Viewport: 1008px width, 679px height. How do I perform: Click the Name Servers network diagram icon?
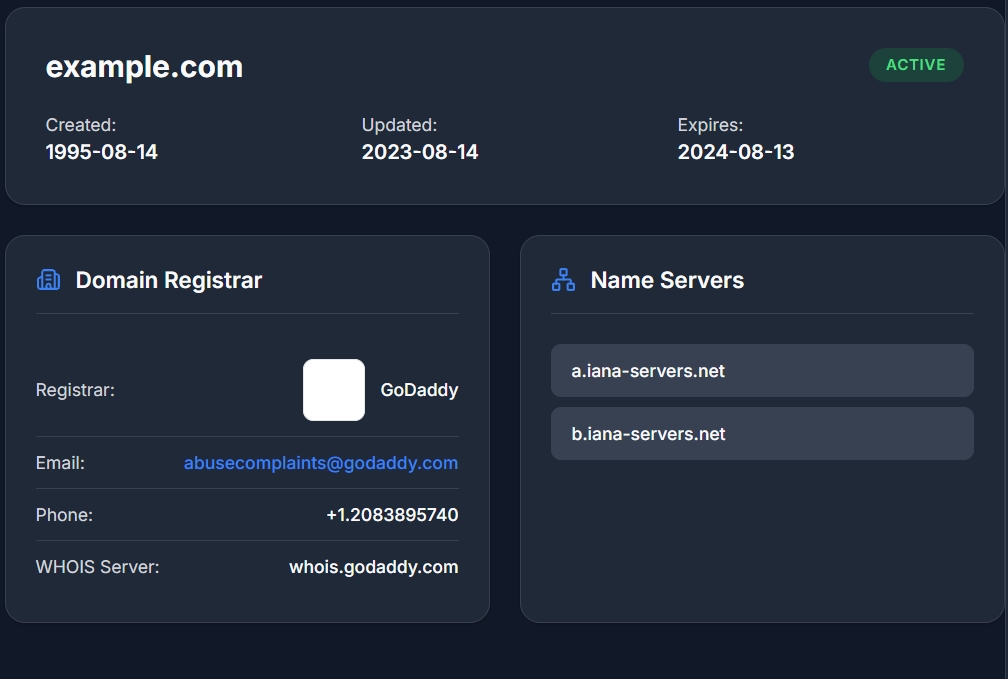pyautogui.click(x=562, y=279)
